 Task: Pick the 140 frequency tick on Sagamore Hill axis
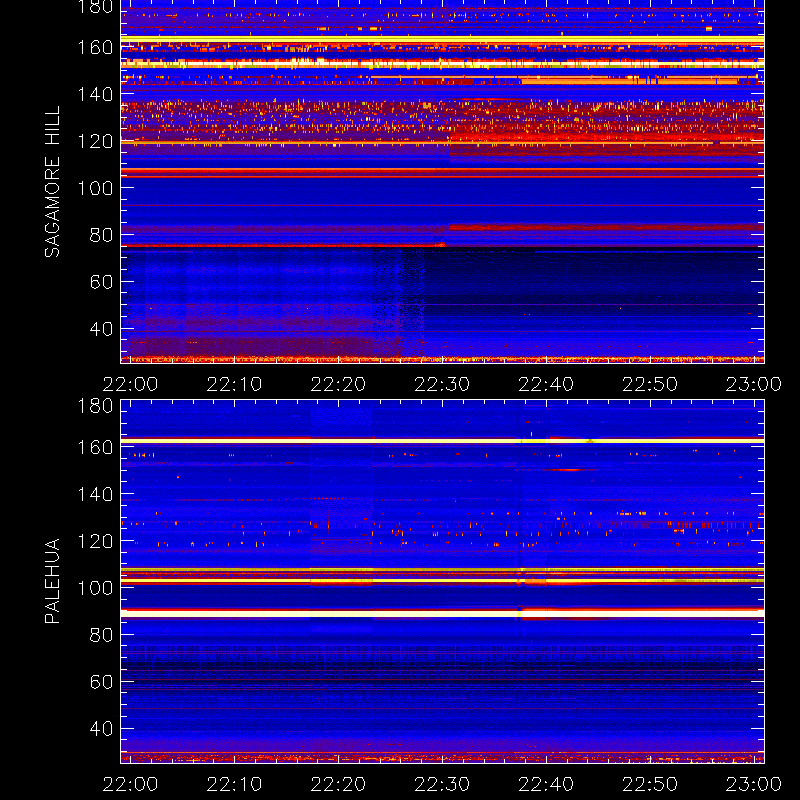95,94
